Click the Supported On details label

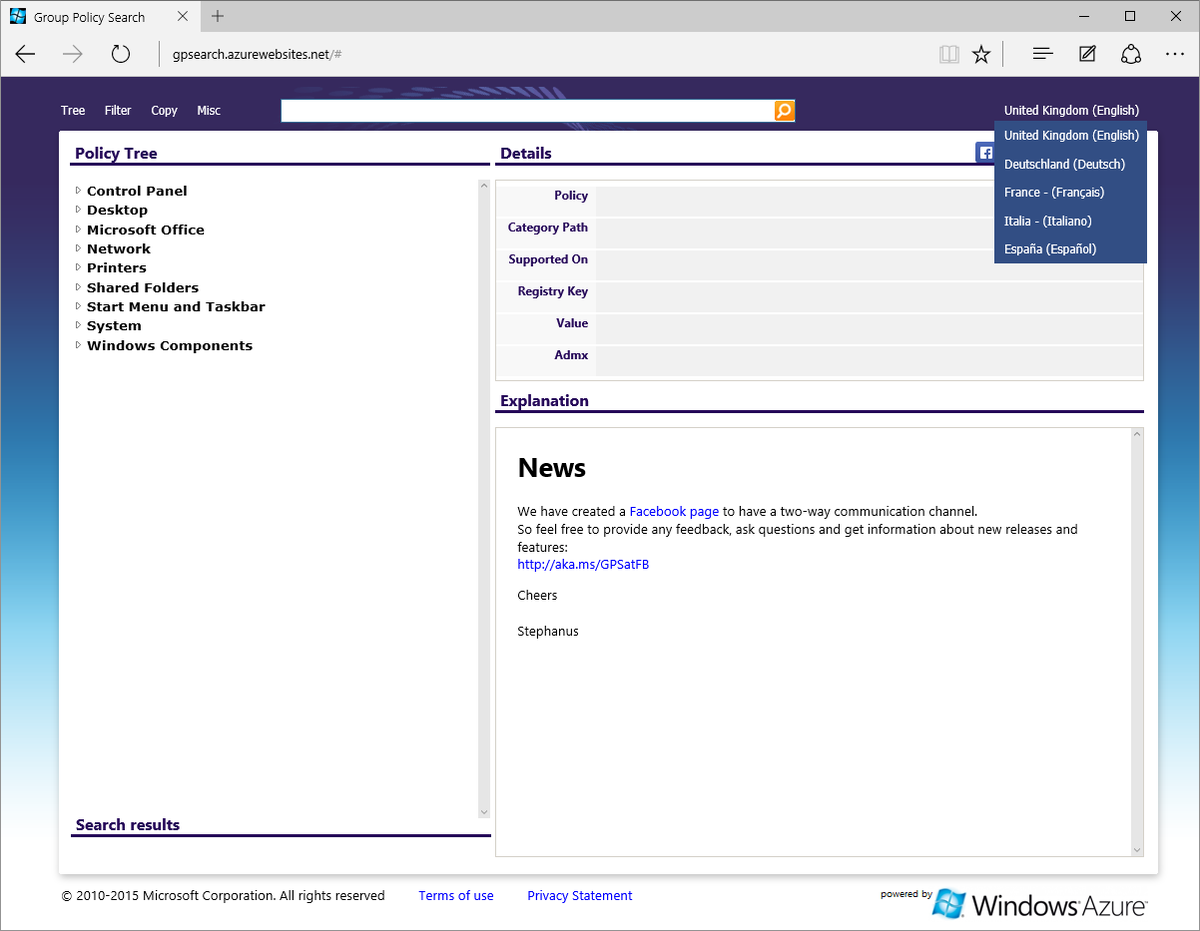click(x=548, y=259)
